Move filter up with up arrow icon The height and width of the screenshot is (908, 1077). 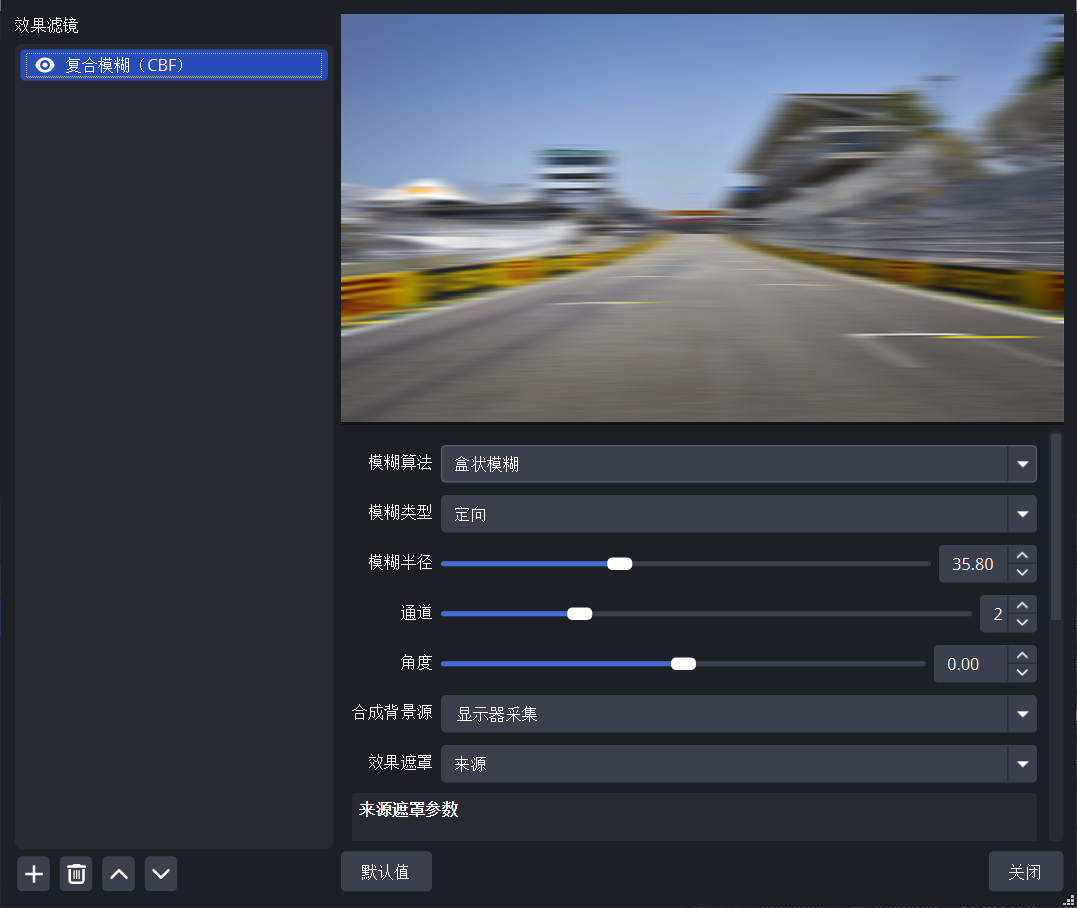point(118,874)
